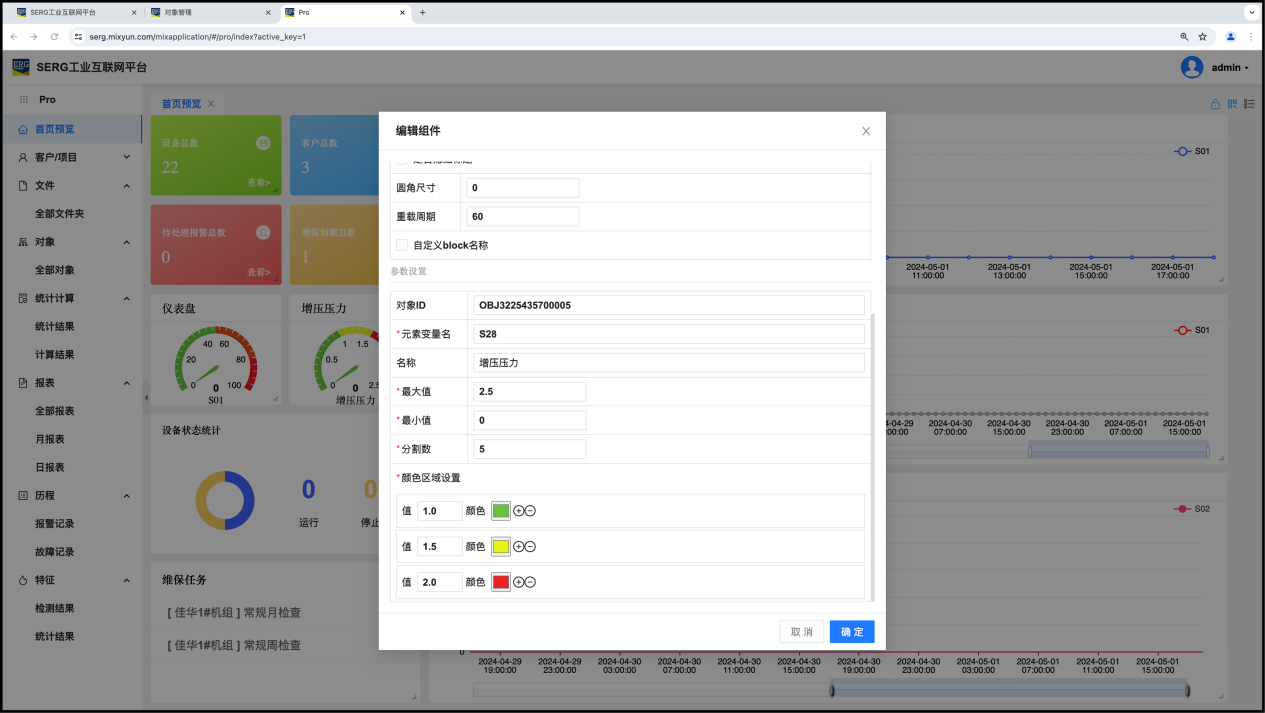Click the home icon beside 首页预览
The image size is (1265, 713).
[23, 129]
